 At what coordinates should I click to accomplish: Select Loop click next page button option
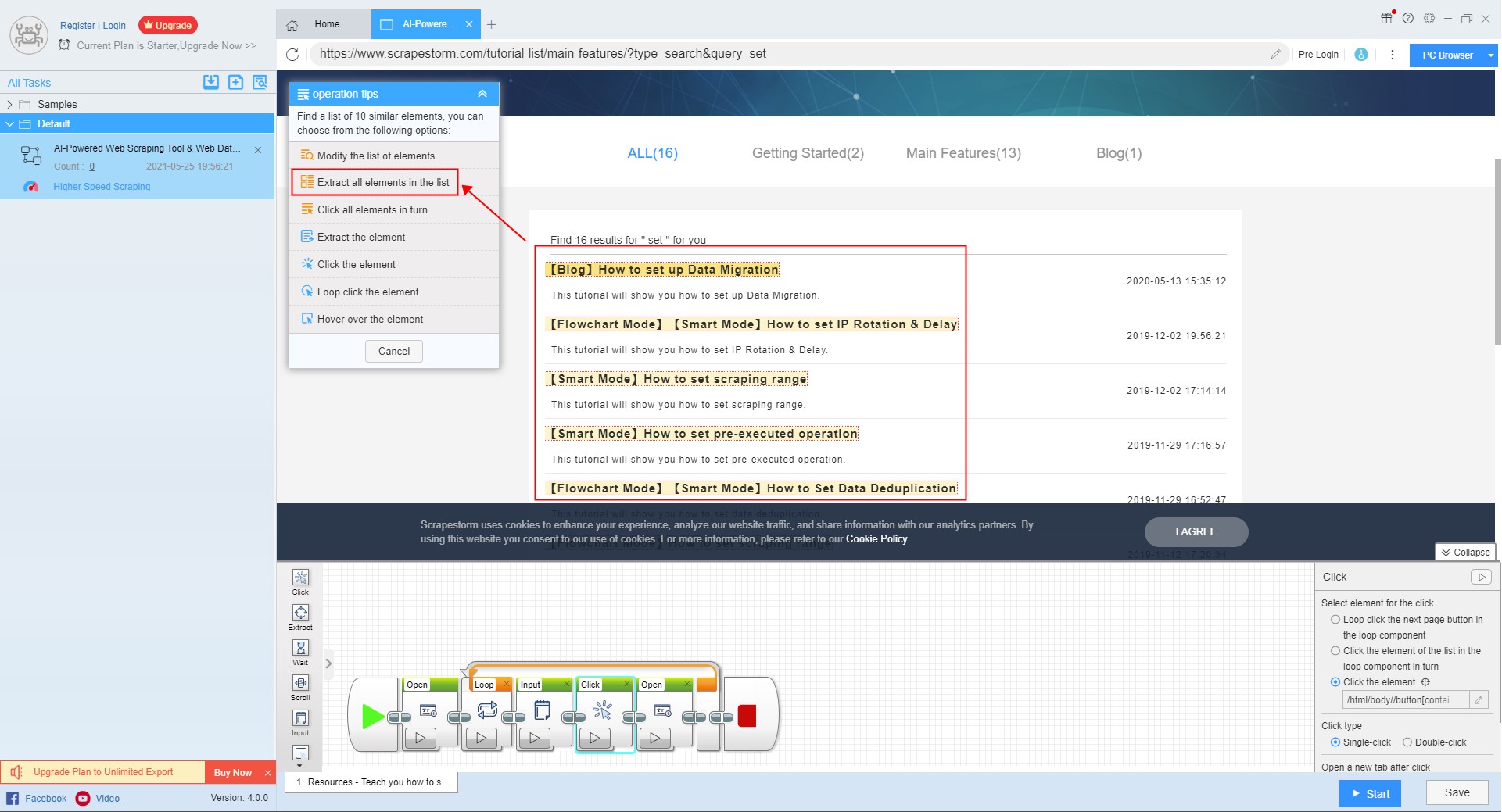coord(1335,620)
